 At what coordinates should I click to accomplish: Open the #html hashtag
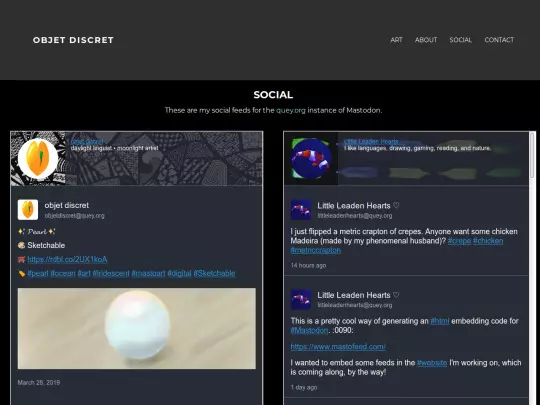440,321
